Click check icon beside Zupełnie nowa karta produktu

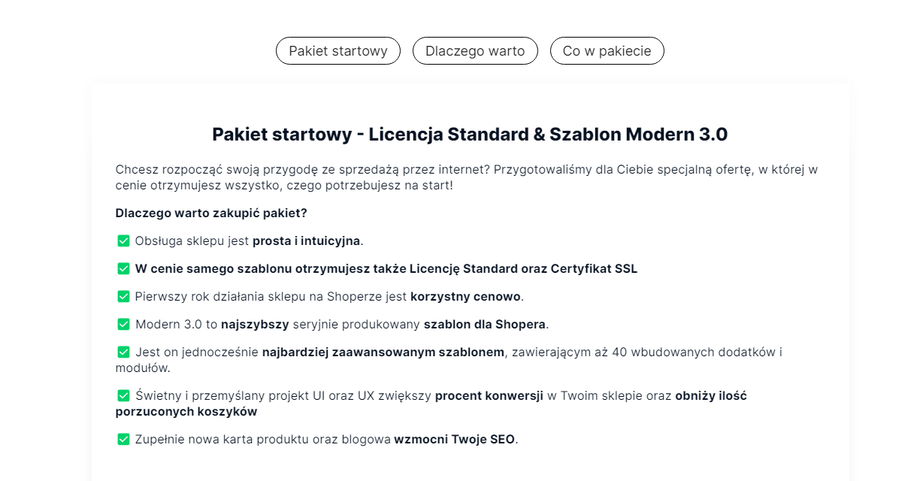pyautogui.click(x=124, y=439)
